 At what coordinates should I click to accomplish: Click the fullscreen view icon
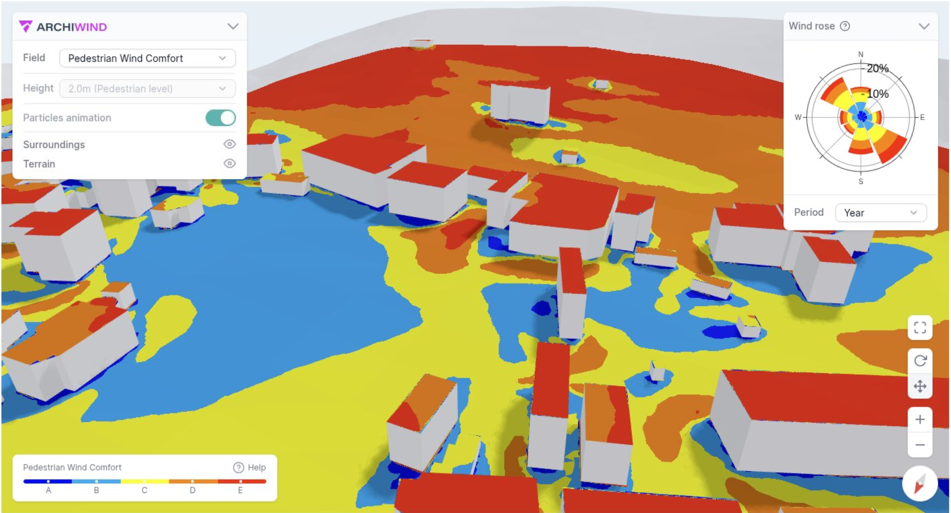click(920, 328)
